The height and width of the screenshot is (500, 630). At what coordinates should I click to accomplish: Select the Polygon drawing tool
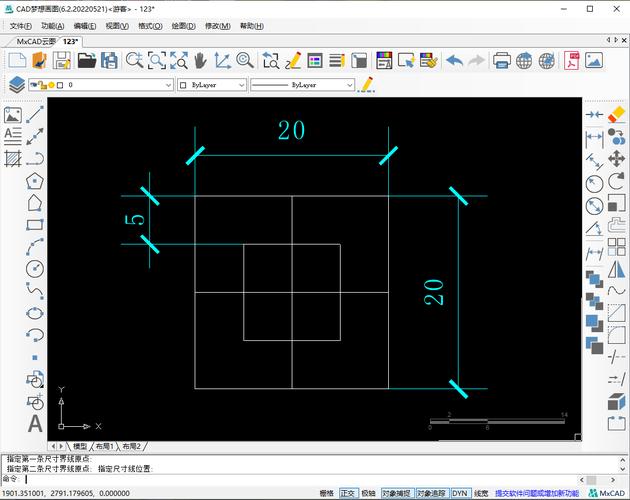tap(35, 181)
